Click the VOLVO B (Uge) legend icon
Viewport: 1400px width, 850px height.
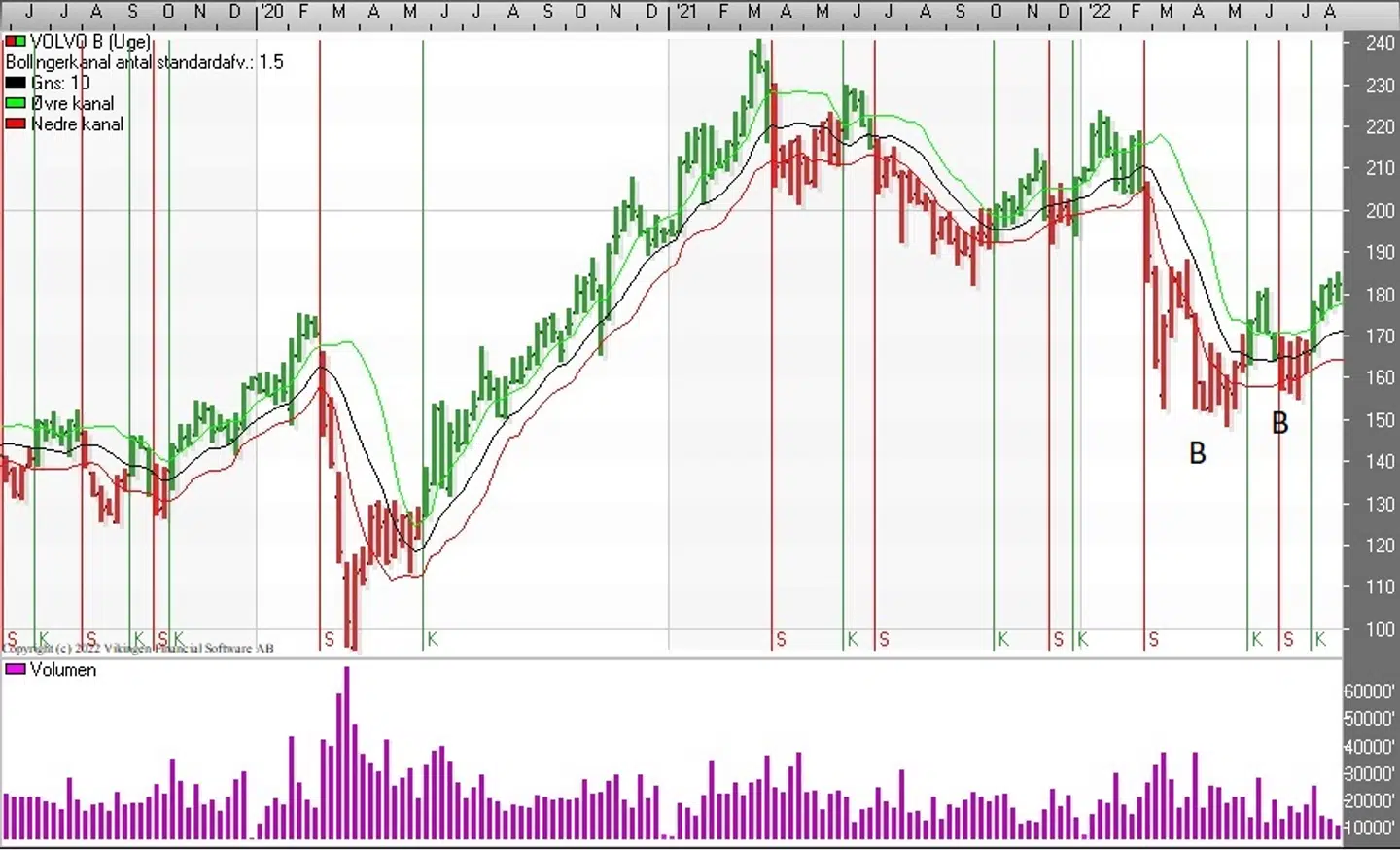(x=16, y=42)
